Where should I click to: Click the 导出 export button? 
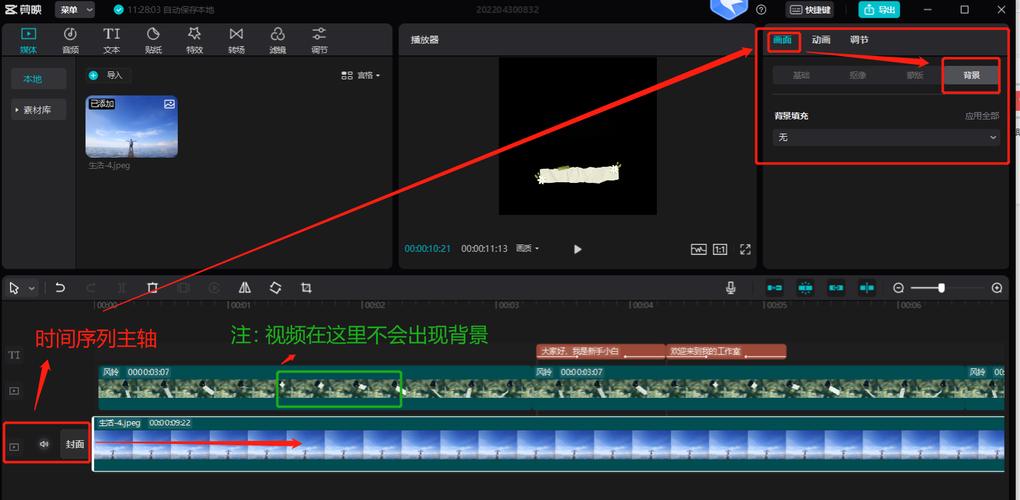[879, 10]
